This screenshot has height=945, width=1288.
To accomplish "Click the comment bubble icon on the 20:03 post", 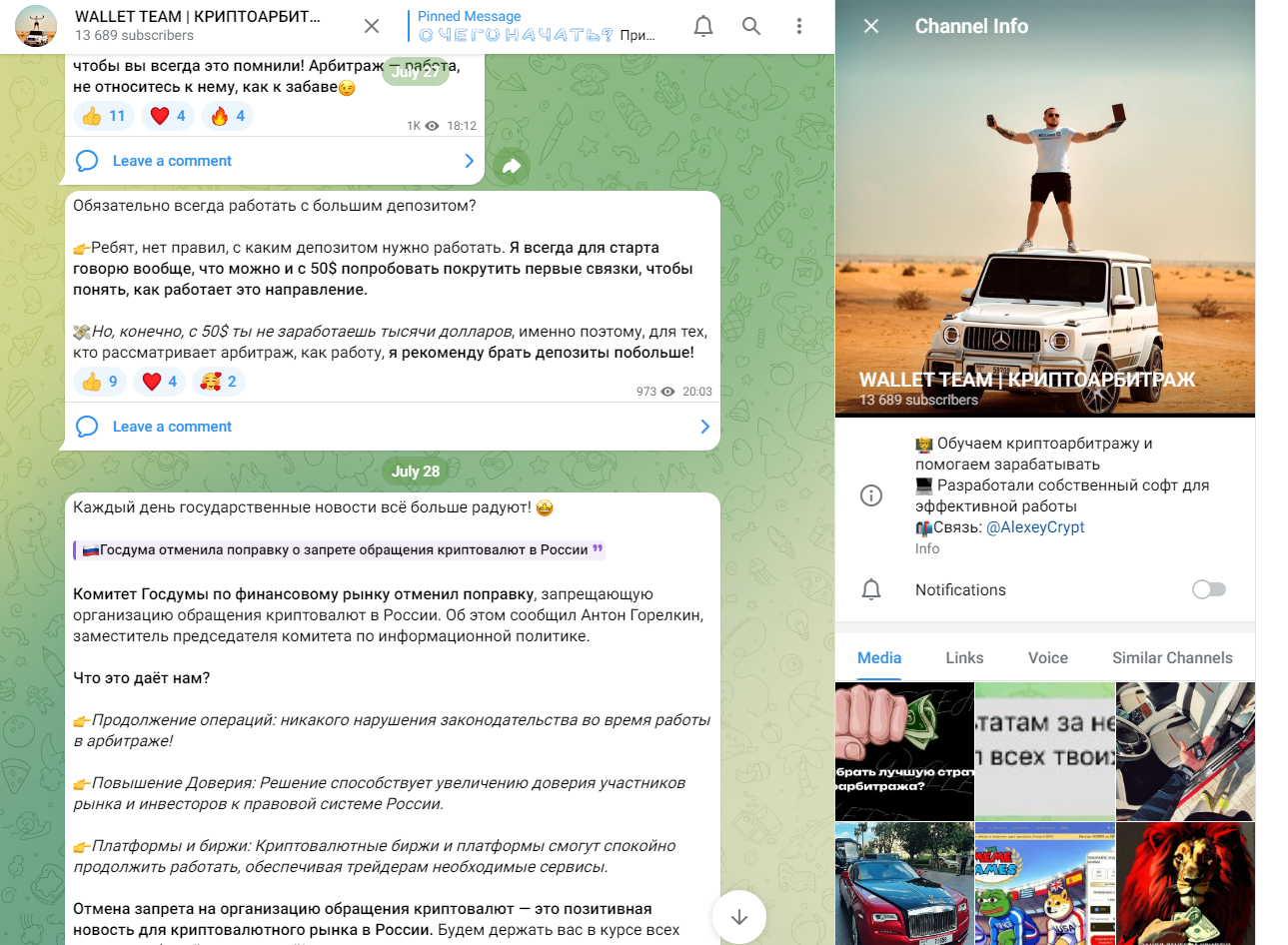I will pyautogui.click(x=87, y=427).
